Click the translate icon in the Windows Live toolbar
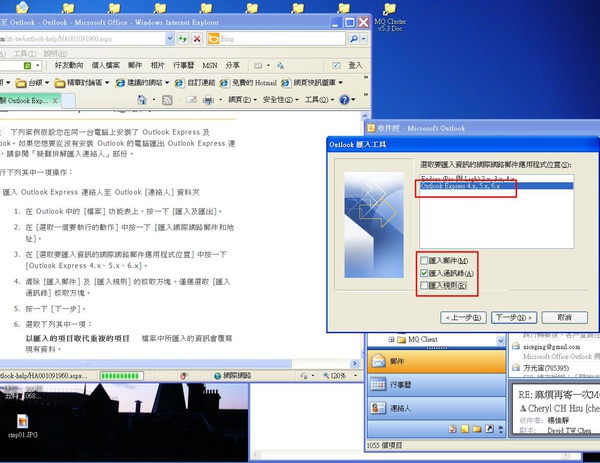 tap(280, 65)
